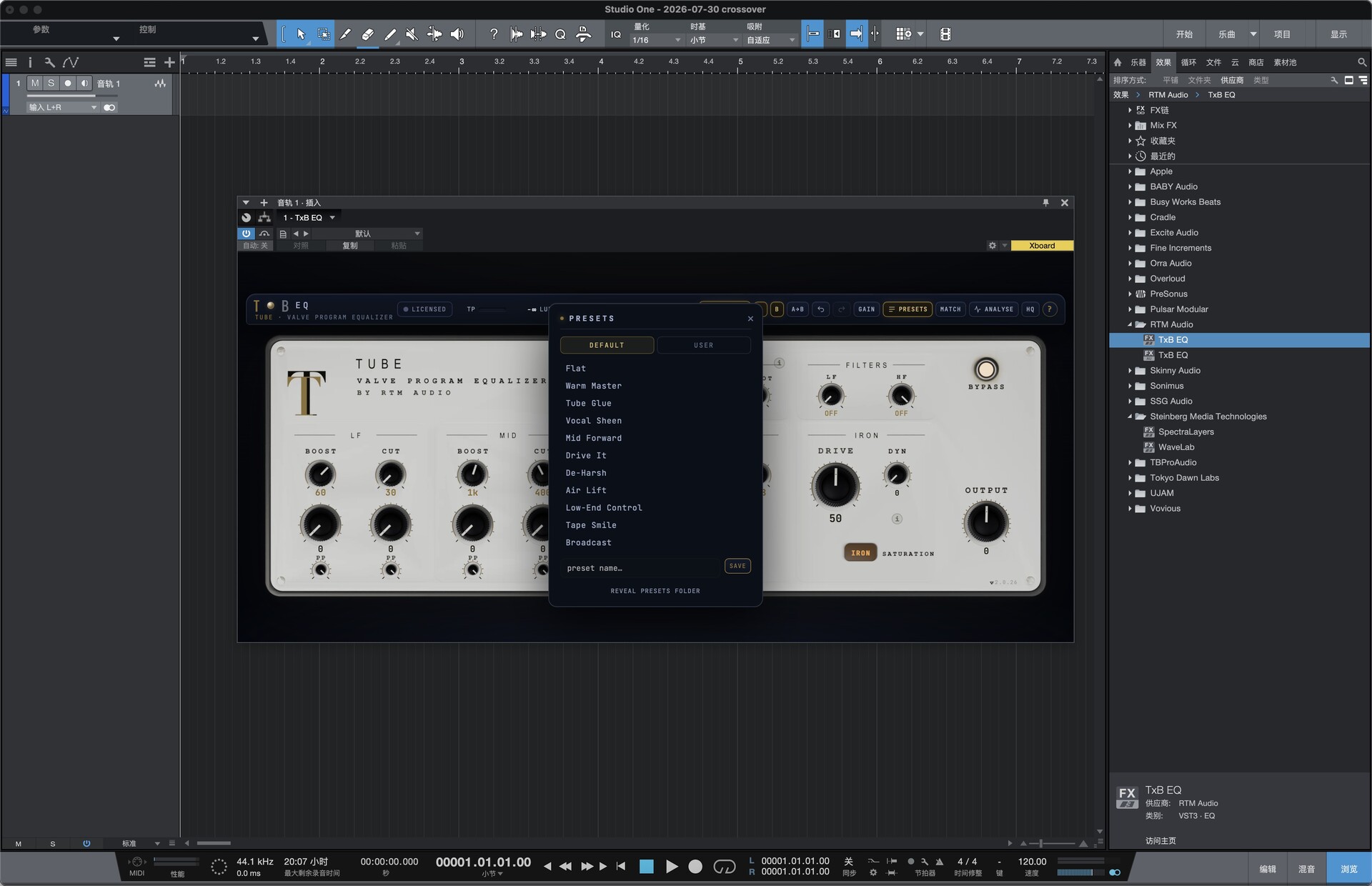Viewport: 1372px width, 886px height.
Task: Open the 输入 L+R input dropdown
Action: tap(62, 107)
